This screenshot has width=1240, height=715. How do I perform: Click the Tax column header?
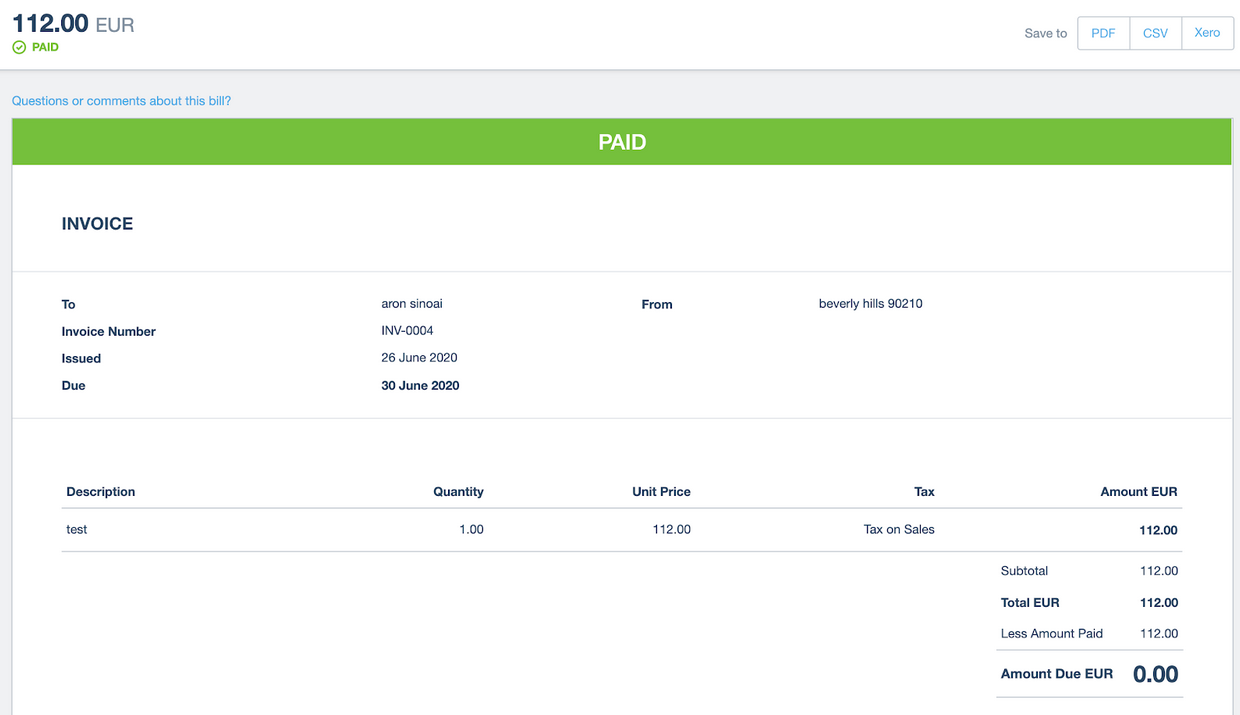[924, 492]
